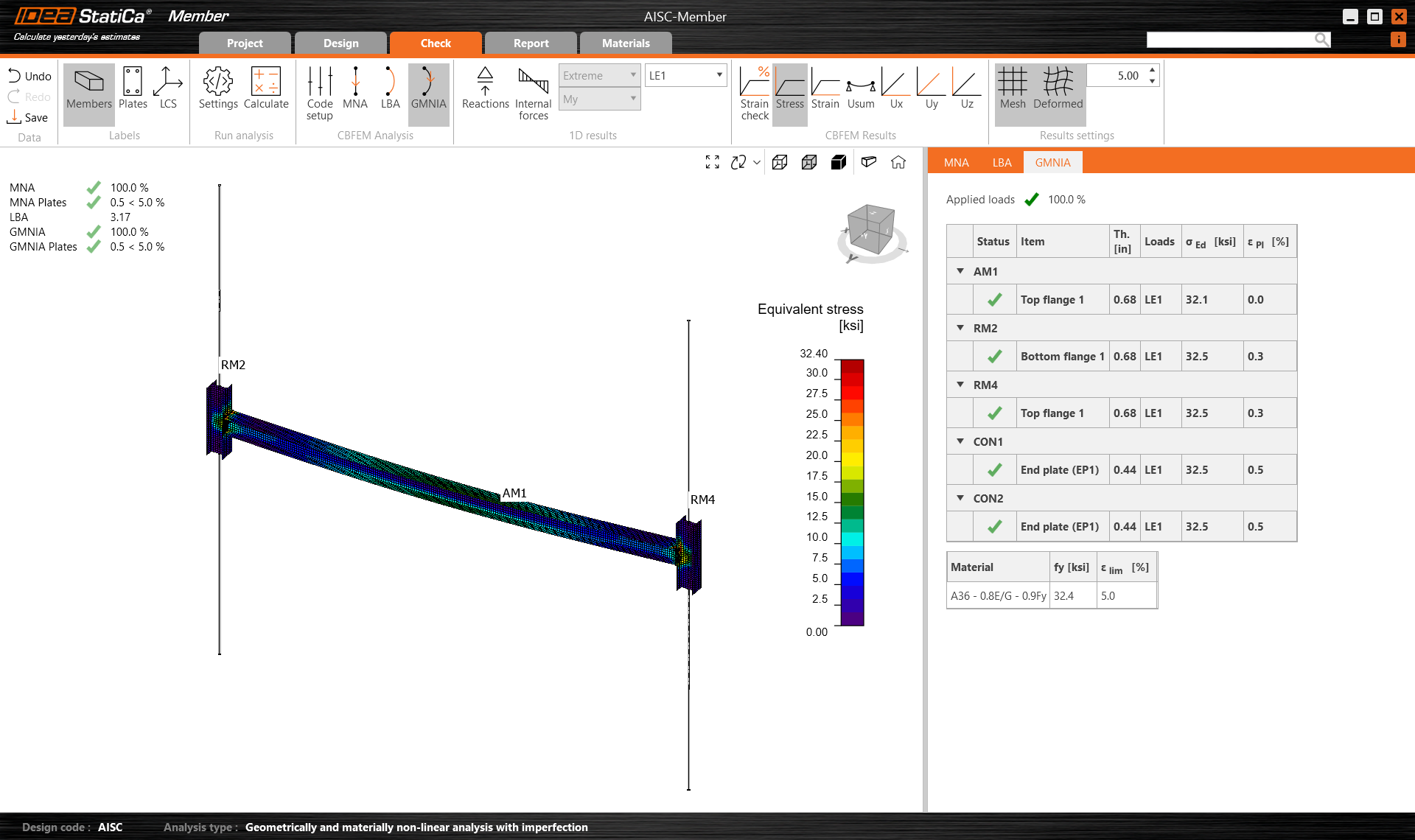Open the LE1 load case dropdown
Screen dimensions: 1415x840
point(685,75)
